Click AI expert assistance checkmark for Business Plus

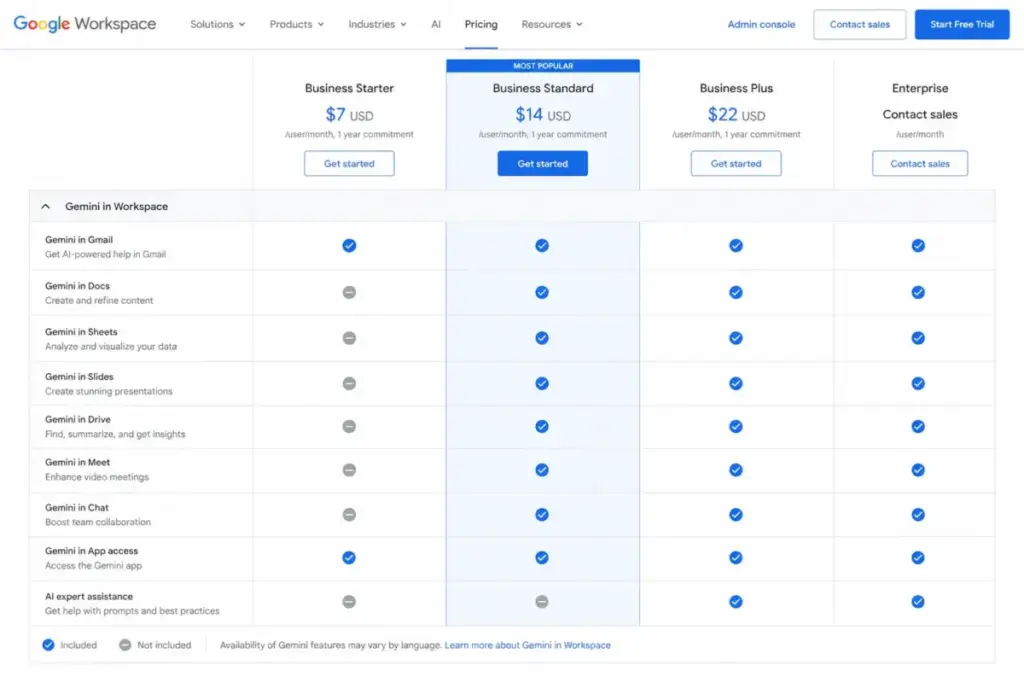[735, 601]
